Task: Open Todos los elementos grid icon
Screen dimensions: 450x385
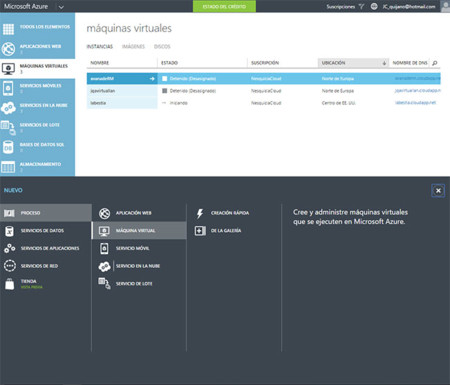Action: click(8, 29)
